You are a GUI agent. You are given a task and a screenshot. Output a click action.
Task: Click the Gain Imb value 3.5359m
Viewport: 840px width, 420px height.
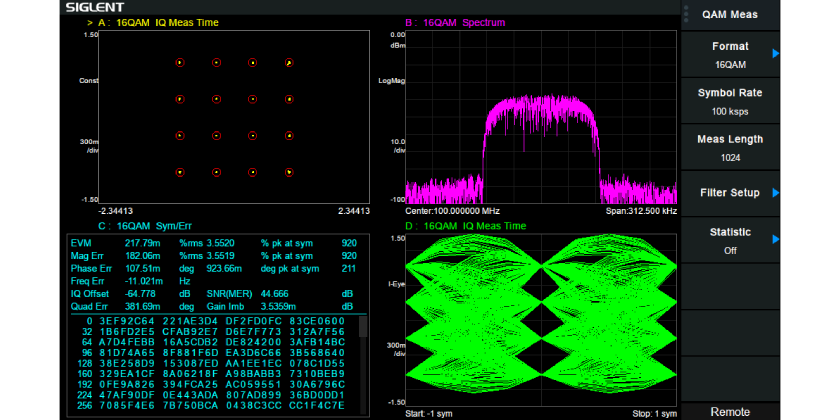pyautogui.click(x=278, y=306)
